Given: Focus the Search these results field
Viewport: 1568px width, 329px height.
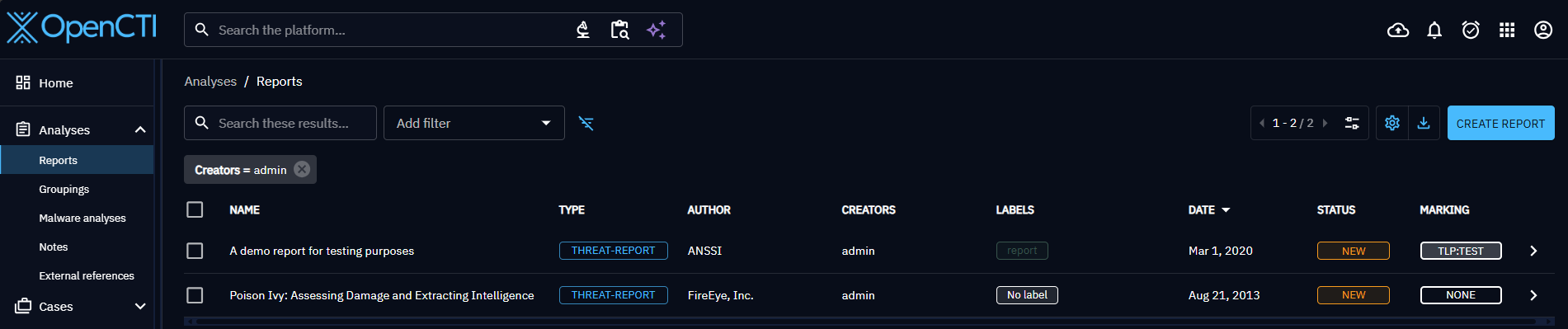Looking at the screenshot, I should (280, 123).
